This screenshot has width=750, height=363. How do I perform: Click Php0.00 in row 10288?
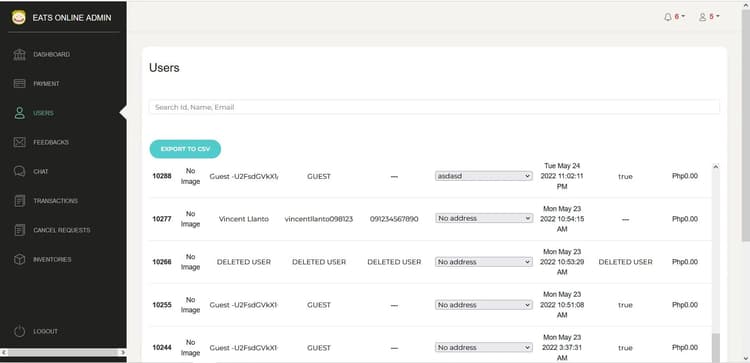[684, 176]
